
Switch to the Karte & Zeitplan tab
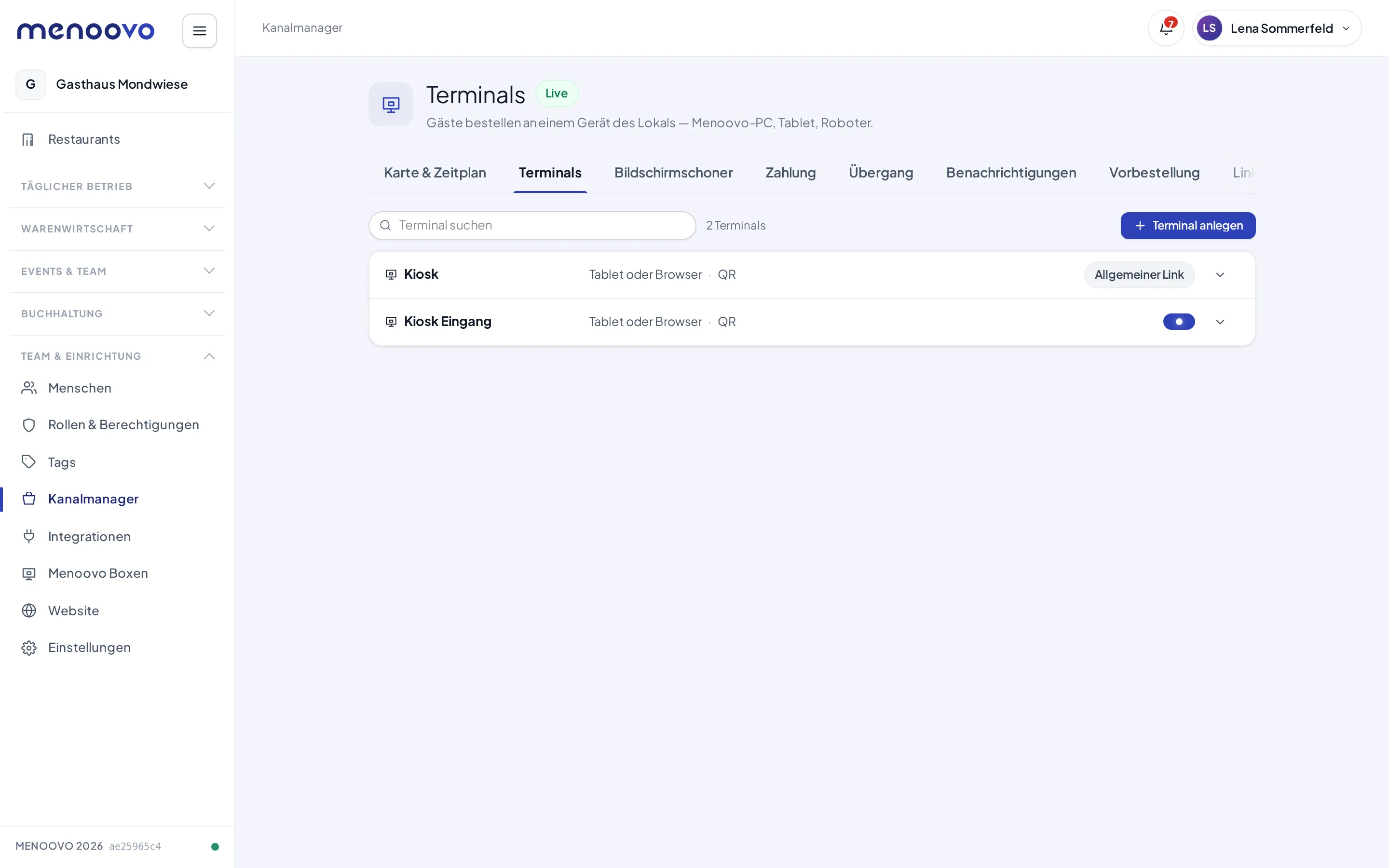click(x=435, y=173)
